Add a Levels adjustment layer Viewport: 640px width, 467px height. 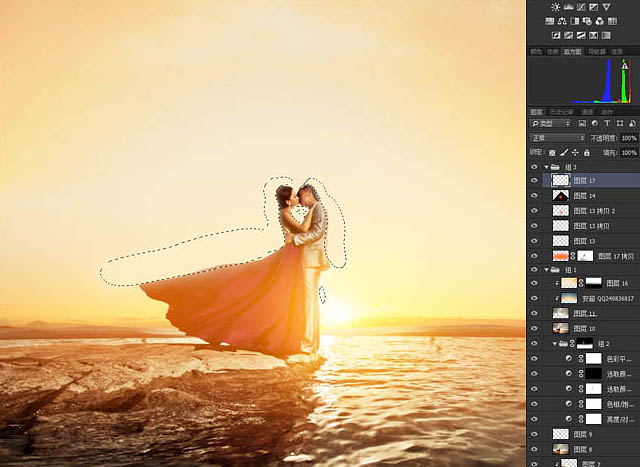point(568,7)
